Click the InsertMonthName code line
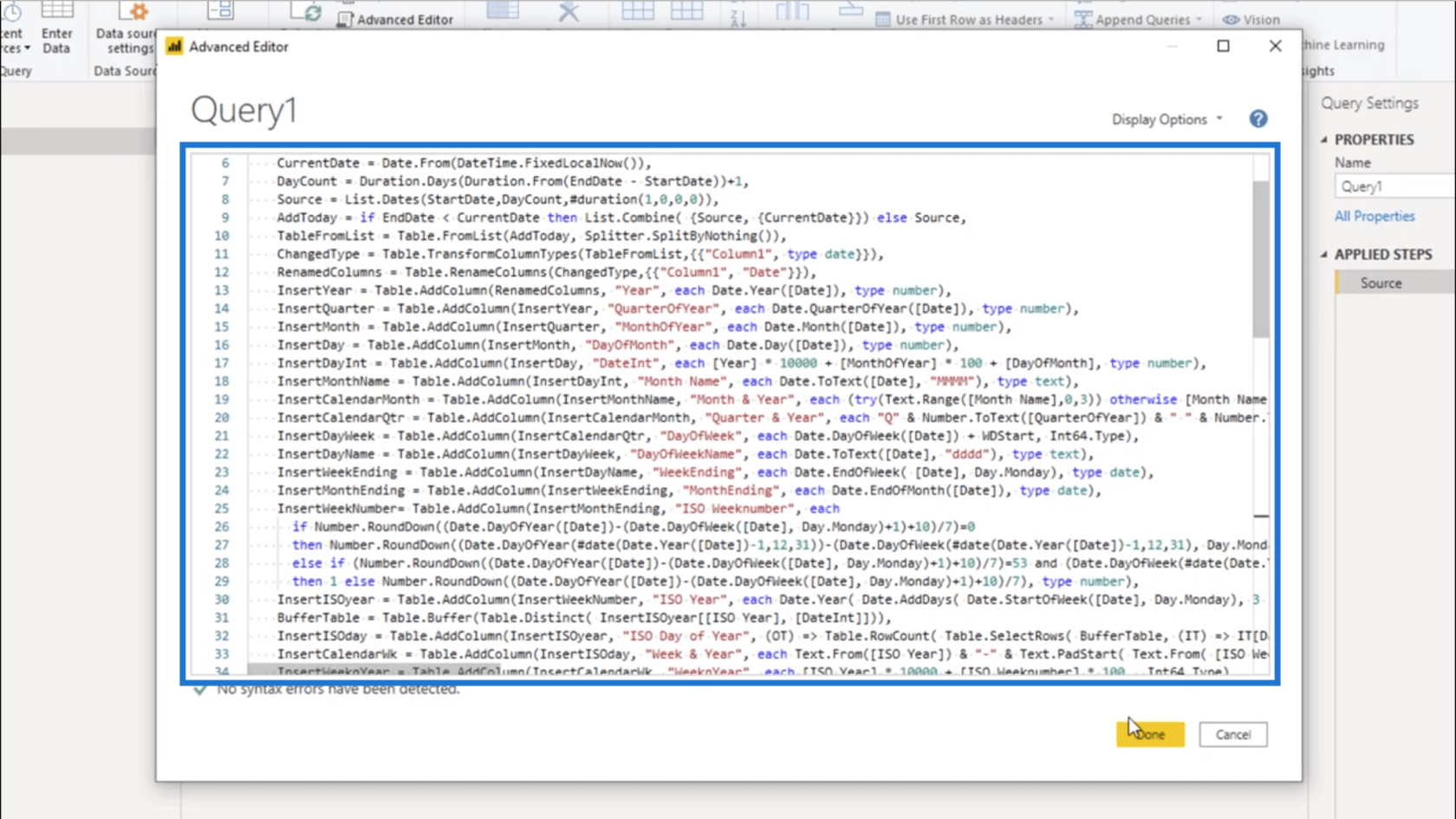The image size is (1456, 819). 678,381
